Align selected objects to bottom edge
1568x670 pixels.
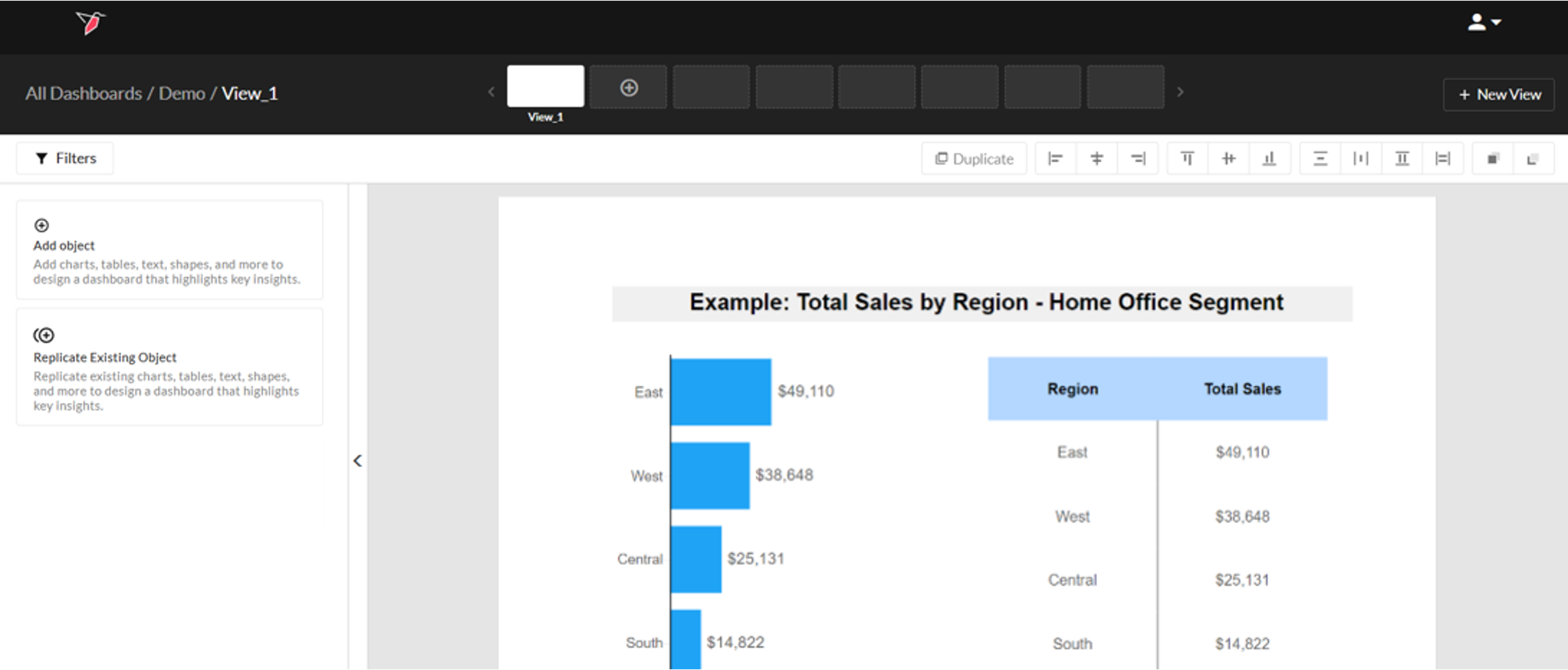pyautogui.click(x=1269, y=159)
